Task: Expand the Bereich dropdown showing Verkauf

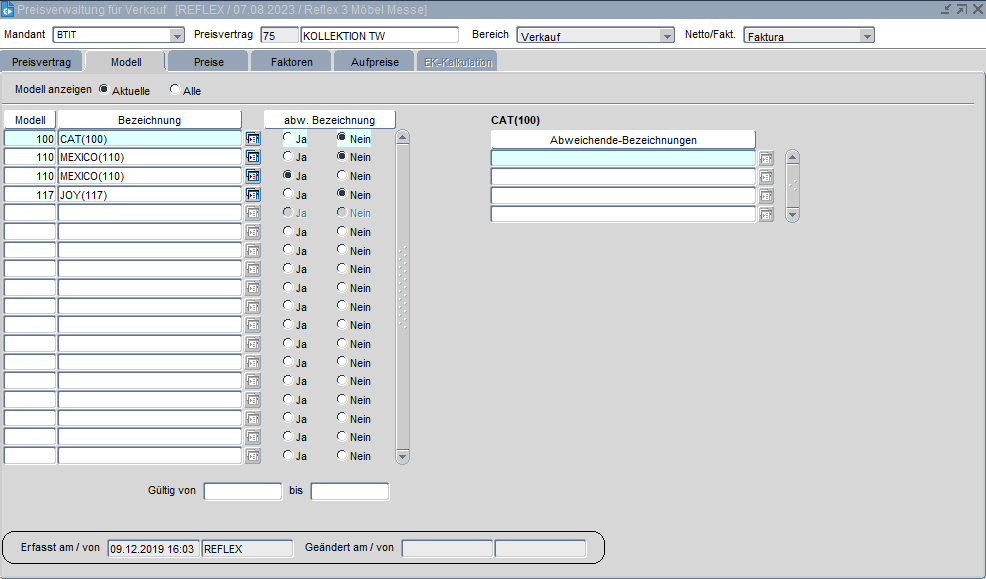Action: (667, 35)
